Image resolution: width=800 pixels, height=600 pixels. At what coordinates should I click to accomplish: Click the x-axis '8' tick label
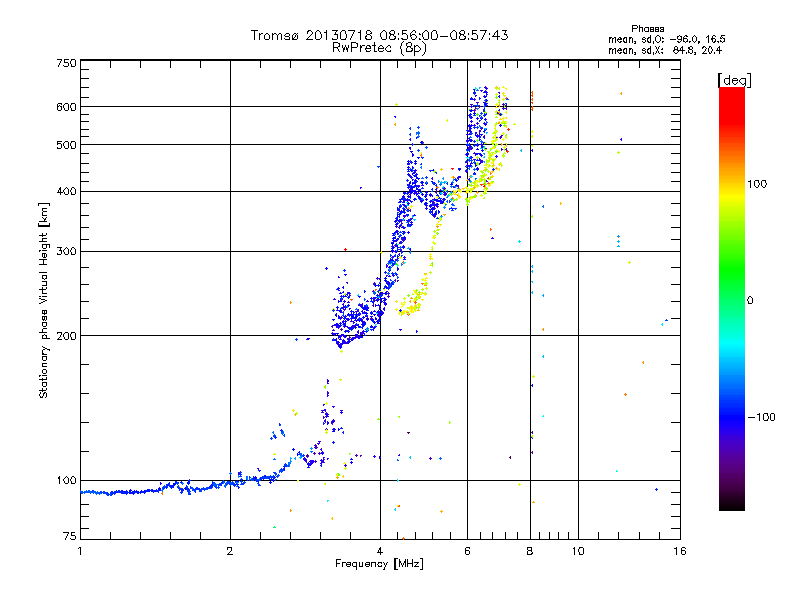tap(530, 551)
